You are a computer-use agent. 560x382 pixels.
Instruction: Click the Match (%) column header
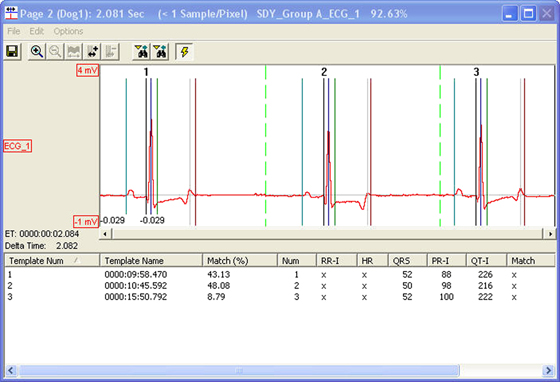[240, 261]
